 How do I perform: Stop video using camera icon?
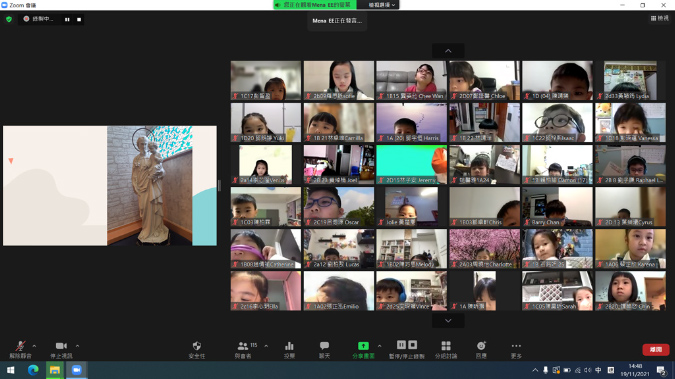click(x=61, y=349)
